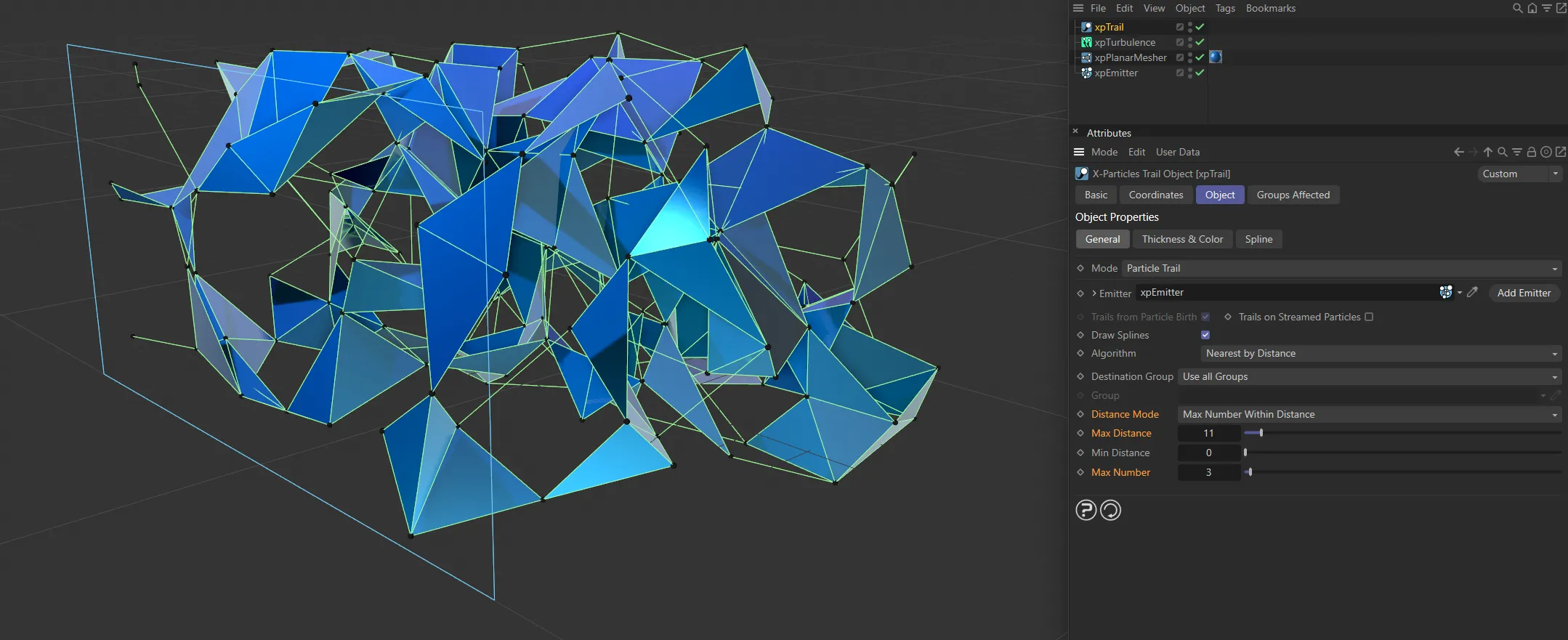
Task: Click the back arrow in Attributes toolbar
Action: pyautogui.click(x=1458, y=152)
